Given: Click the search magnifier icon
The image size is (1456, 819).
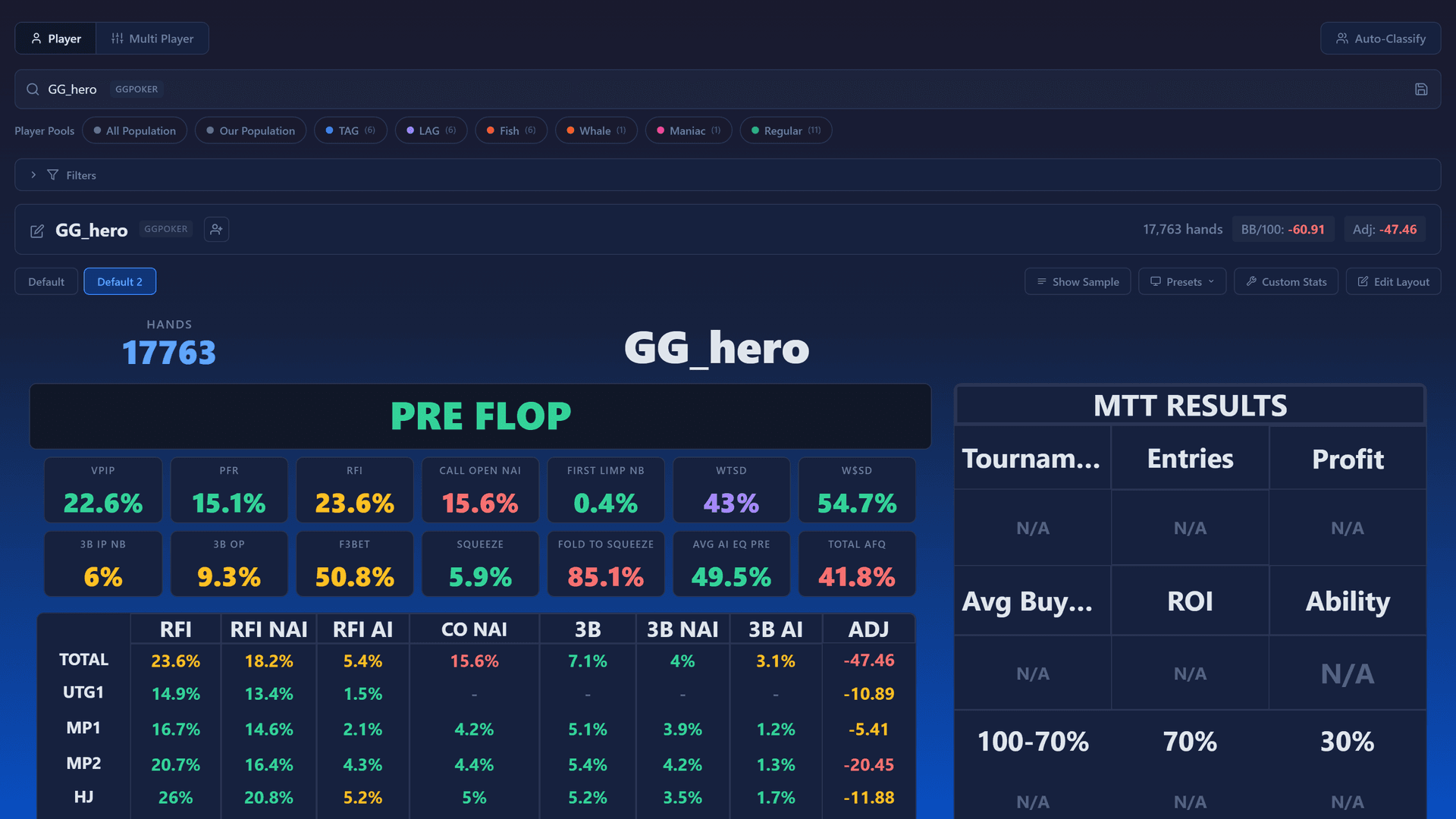Looking at the screenshot, I should click(x=33, y=89).
